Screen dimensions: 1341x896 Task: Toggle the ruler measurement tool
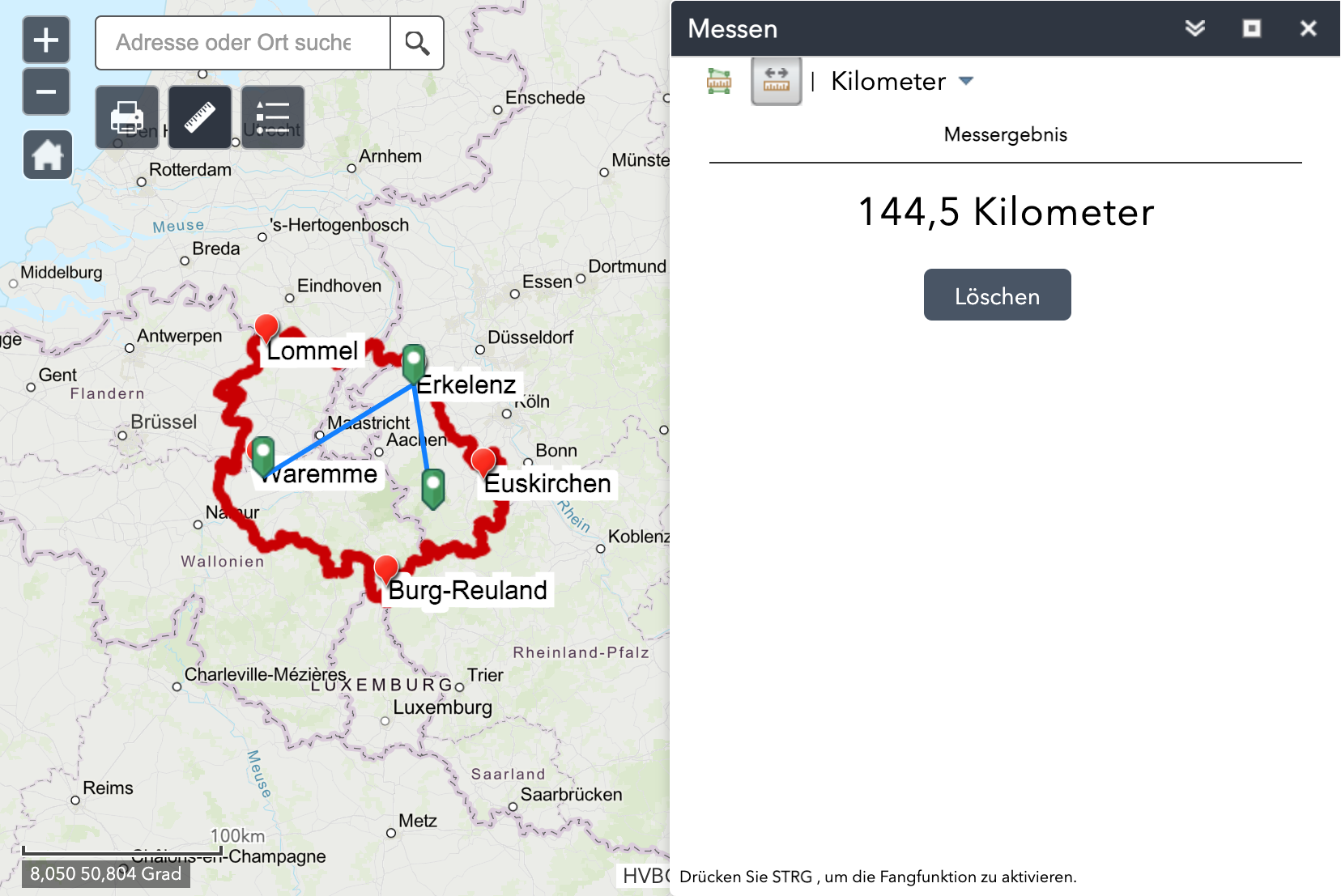[200, 117]
